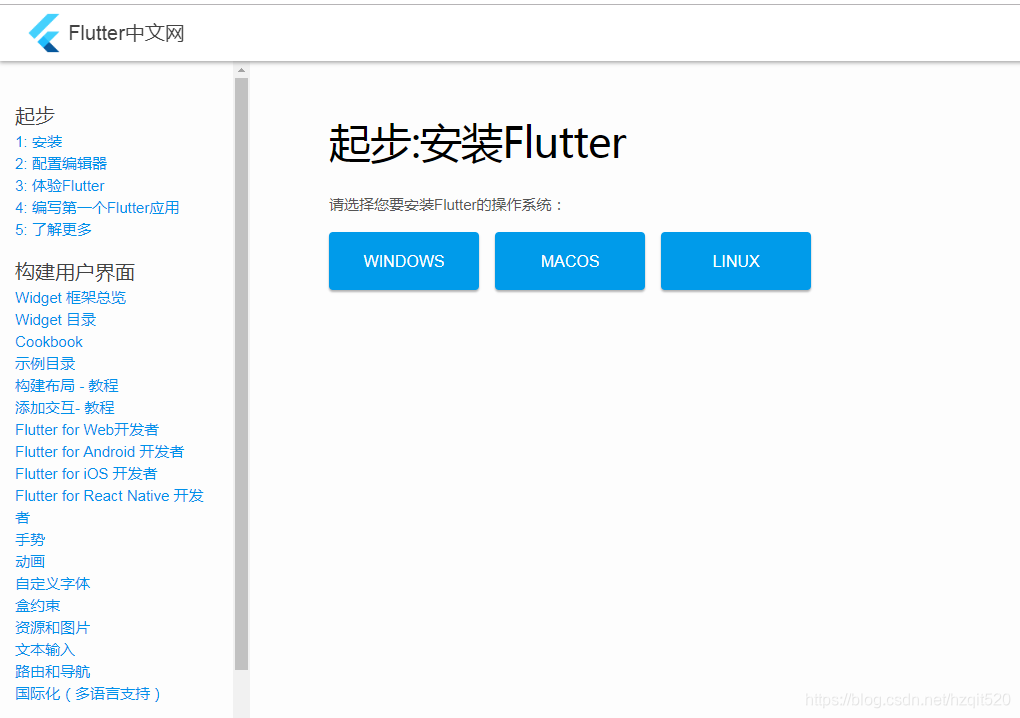
Task: Open the Cookbook link
Action: pyautogui.click(x=49, y=342)
